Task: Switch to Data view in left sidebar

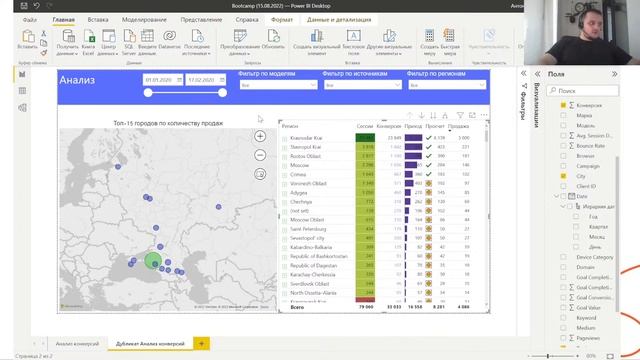Action: [22, 91]
